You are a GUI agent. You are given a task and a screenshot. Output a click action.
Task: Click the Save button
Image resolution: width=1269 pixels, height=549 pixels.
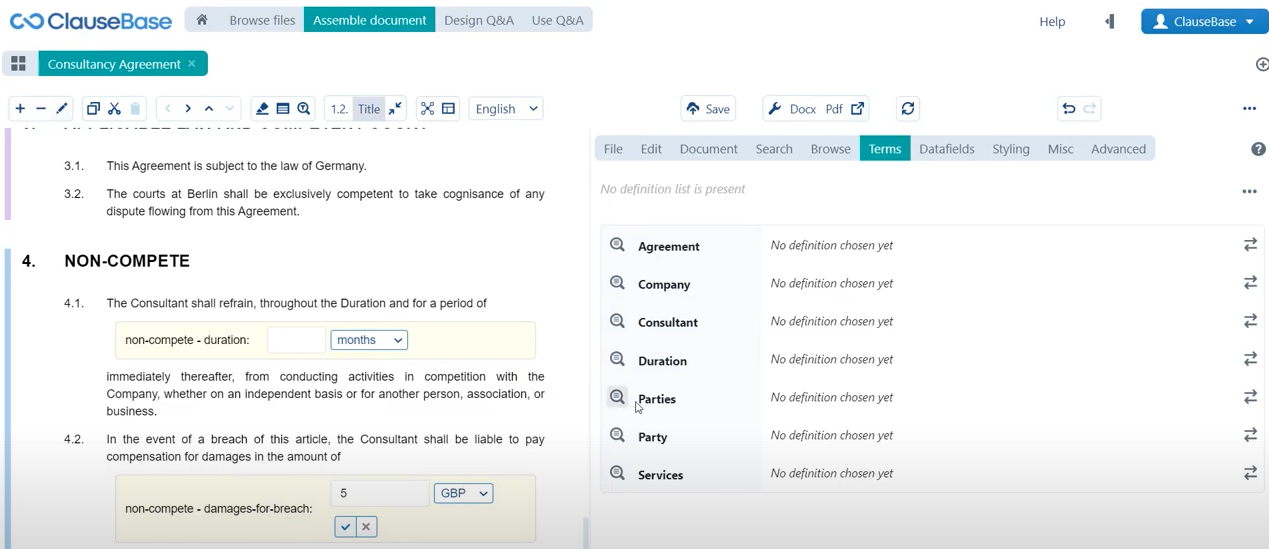[708, 109]
